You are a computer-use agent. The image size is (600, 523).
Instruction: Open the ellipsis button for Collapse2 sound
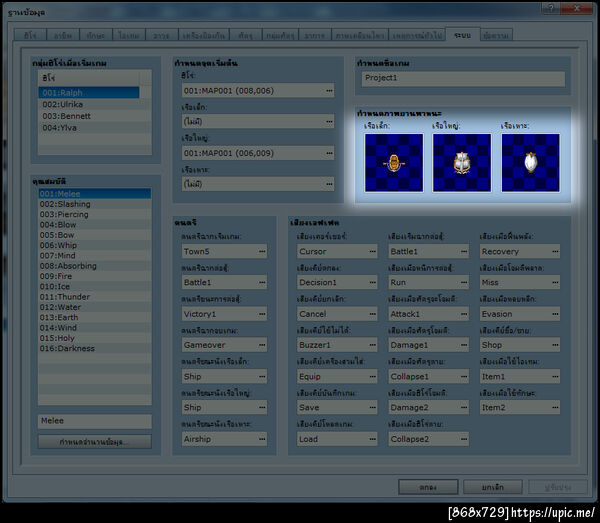464,439
